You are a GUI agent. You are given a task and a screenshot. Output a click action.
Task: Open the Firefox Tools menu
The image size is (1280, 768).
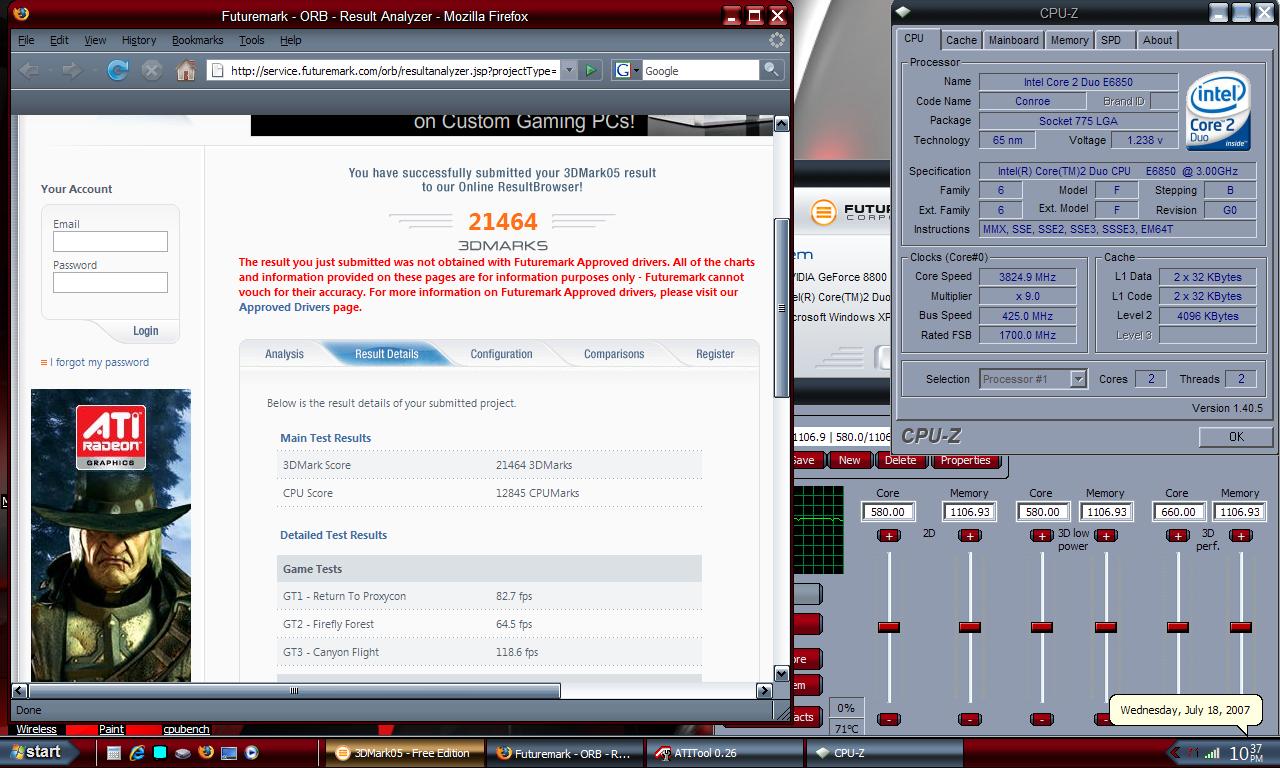251,40
